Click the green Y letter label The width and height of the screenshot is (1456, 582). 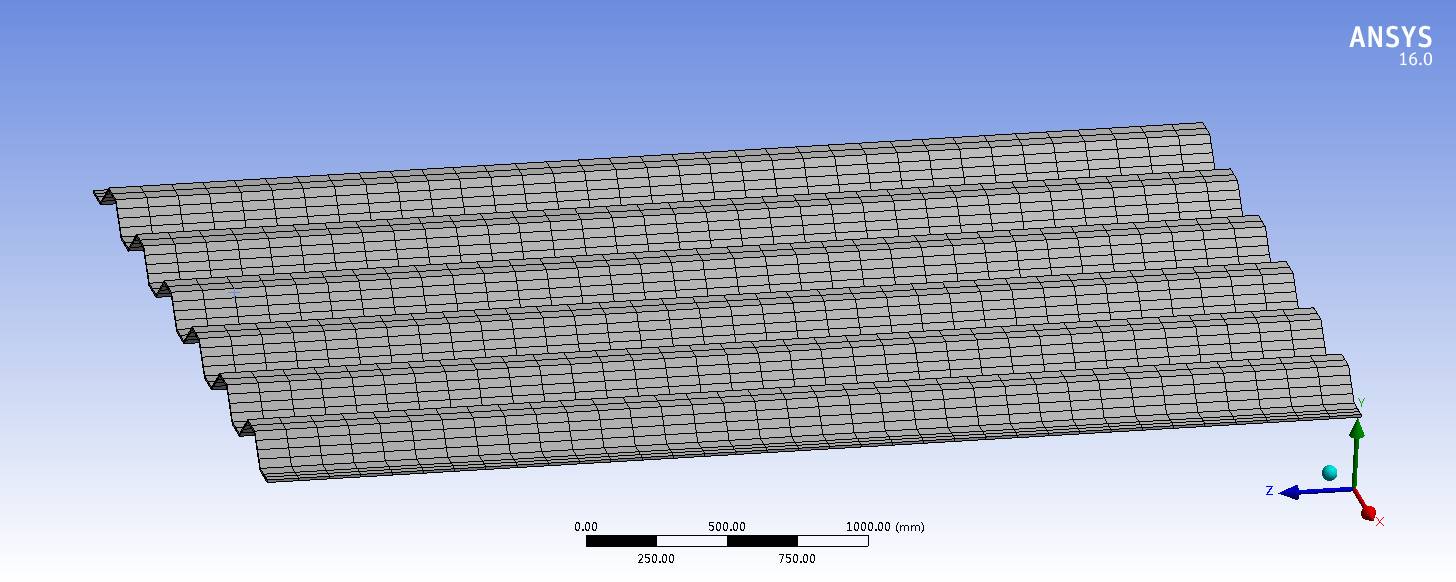[x=1362, y=403]
